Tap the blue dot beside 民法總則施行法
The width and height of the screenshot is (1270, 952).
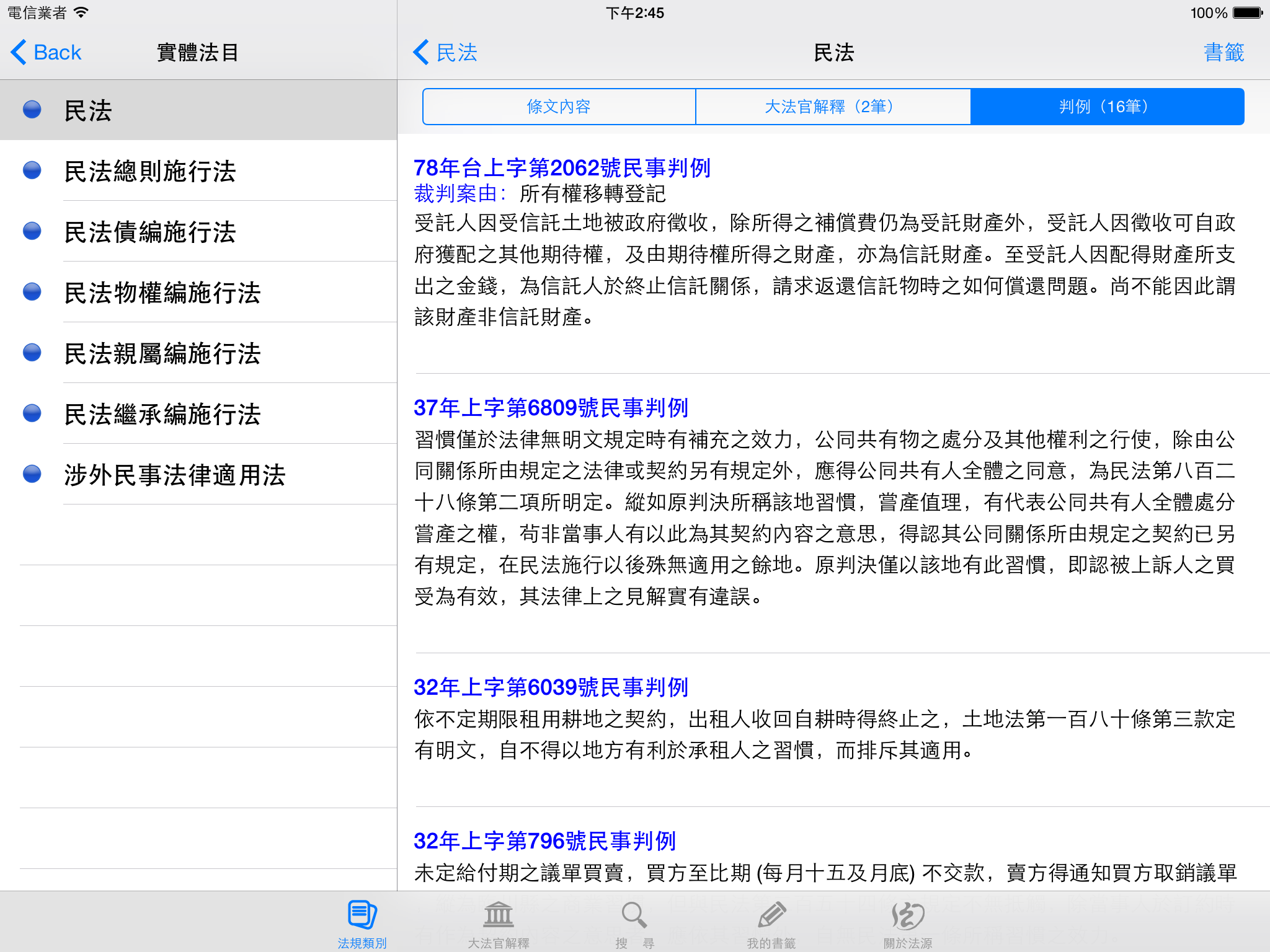click(32, 170)
